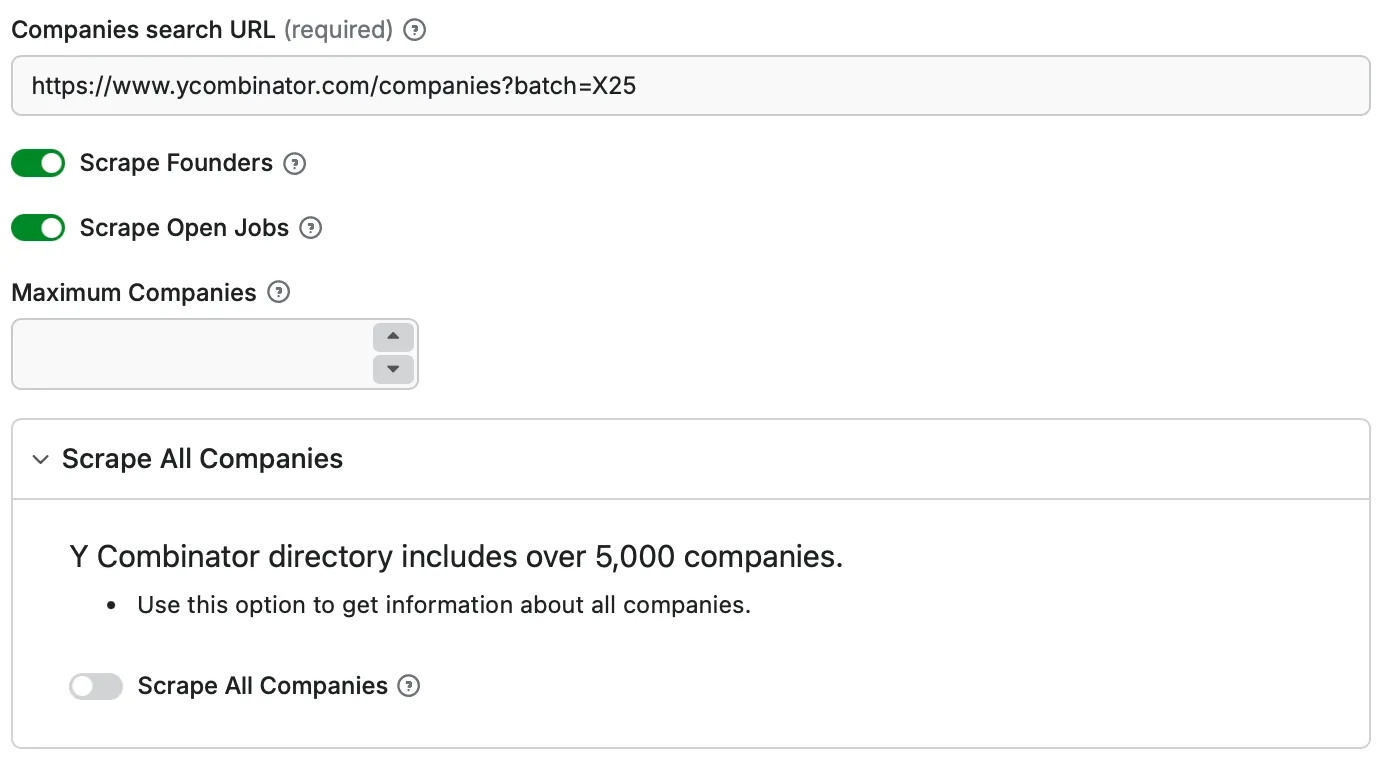This screenshot has width=1377, height=759.
Task: Click the help icon next to Scrape All Companies toggle
Action: pos(408,686)
